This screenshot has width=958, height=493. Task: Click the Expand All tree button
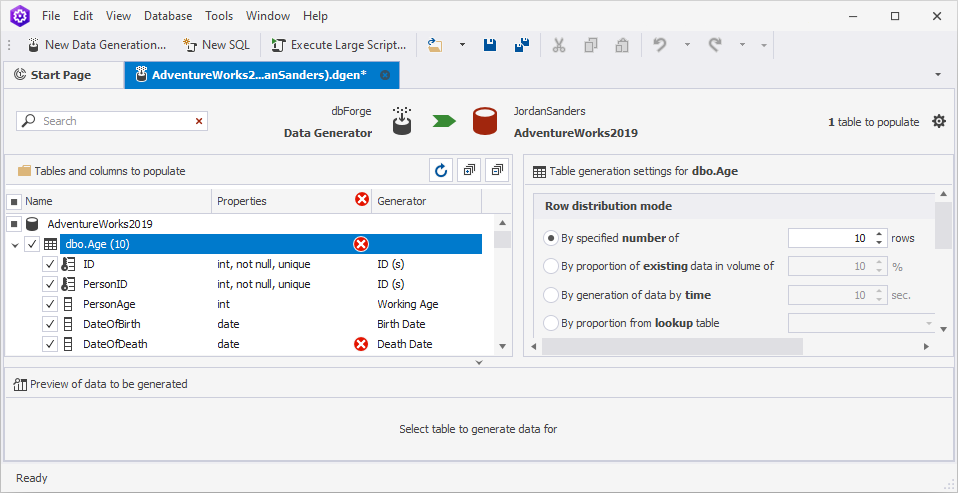pyautogui.click(x=469, y=170)
